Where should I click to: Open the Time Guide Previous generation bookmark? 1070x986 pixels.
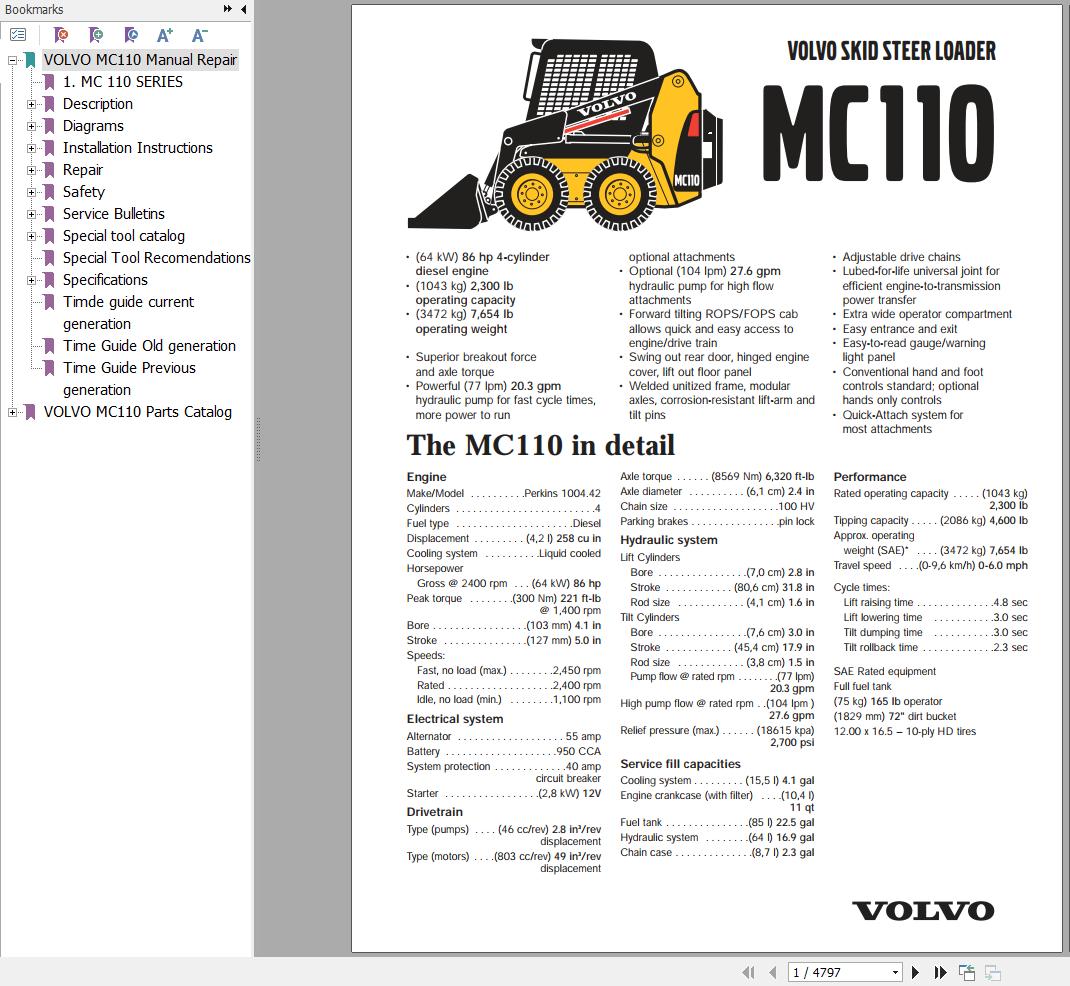[129, 379]
